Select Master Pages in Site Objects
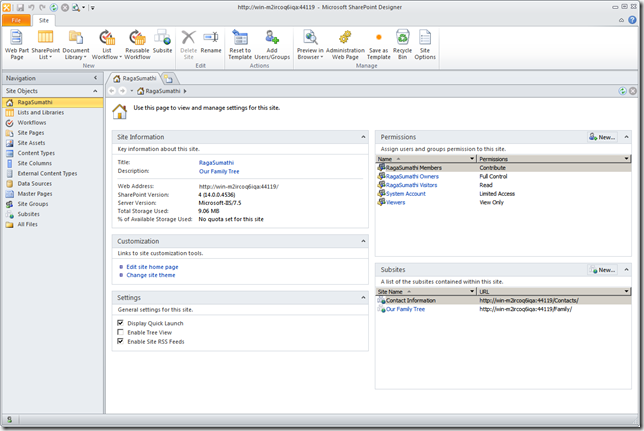Viewport: 644px width, 431px height. pos(35,193)
